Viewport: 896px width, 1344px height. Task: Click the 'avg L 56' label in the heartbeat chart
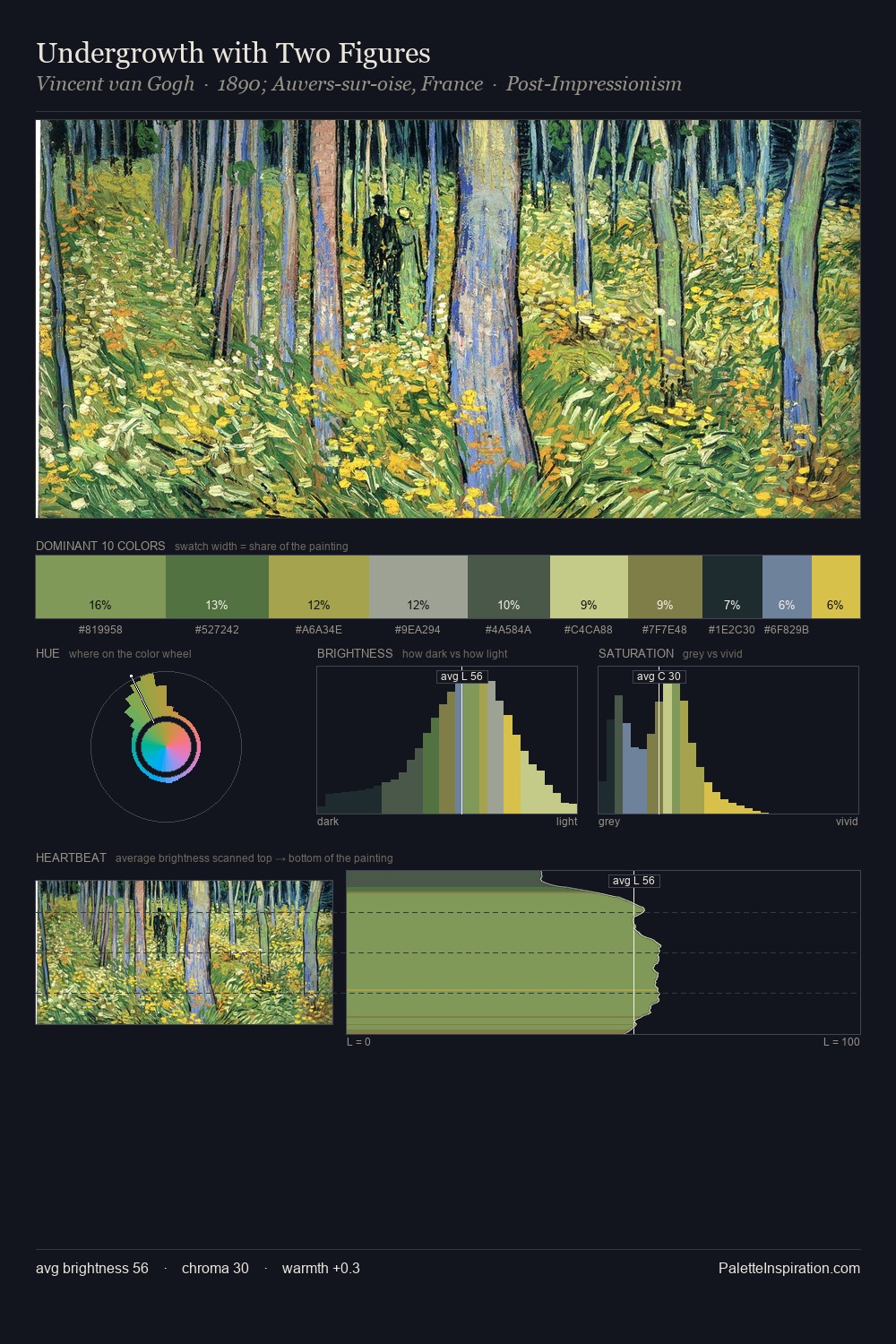coord(633,881)
